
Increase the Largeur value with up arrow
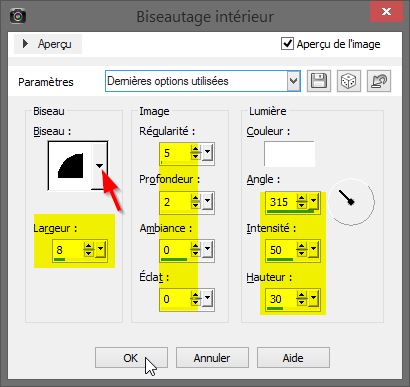click(88, 246)
